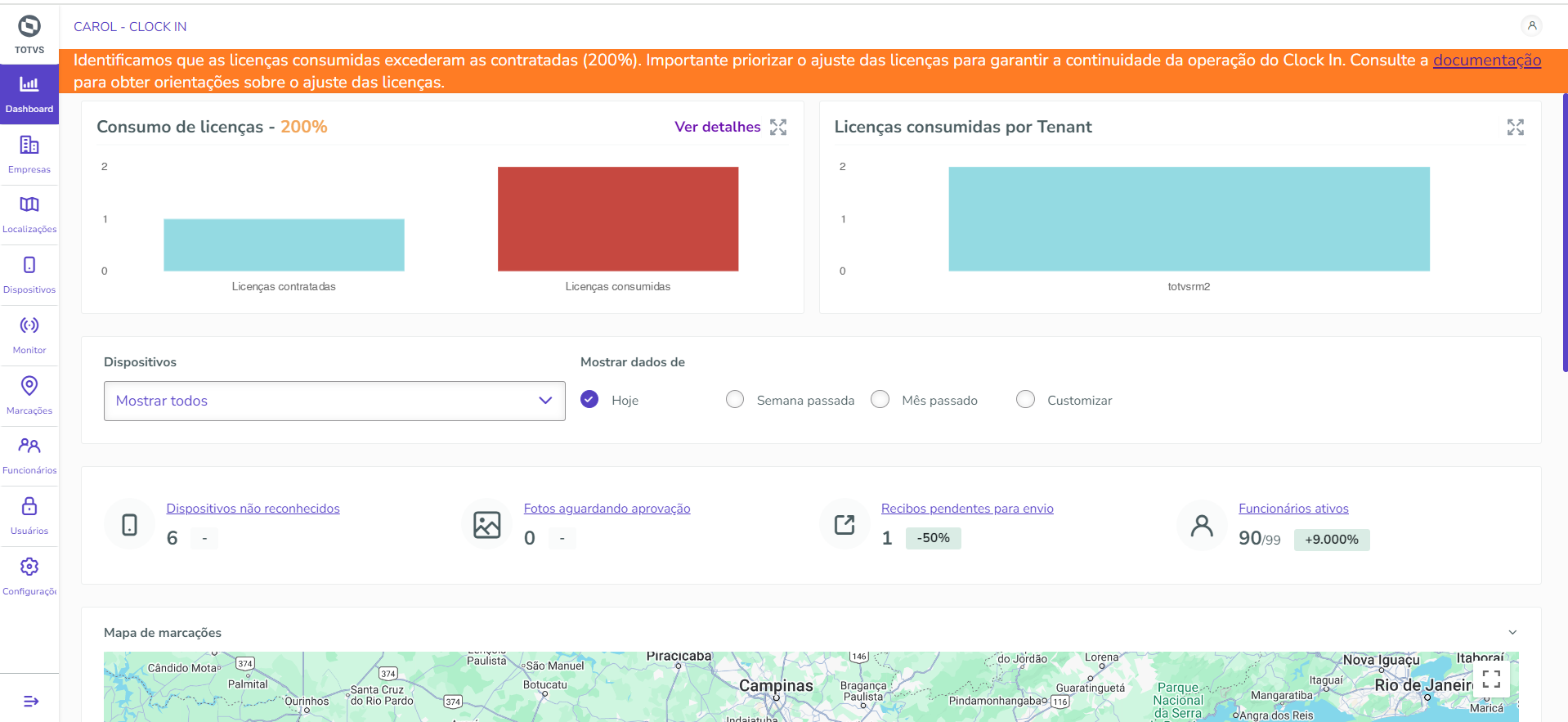Open the user profile avatar icon
Screen dimensions: 1568x722
[1532, 26]
